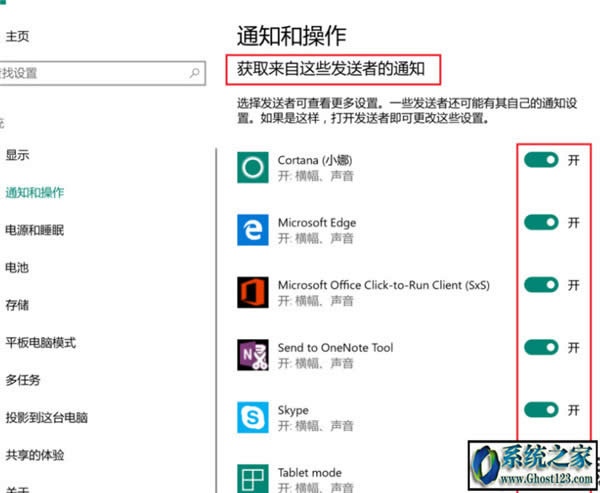
Task: Open 存储 settings page
Action: [x=17, y=305]
